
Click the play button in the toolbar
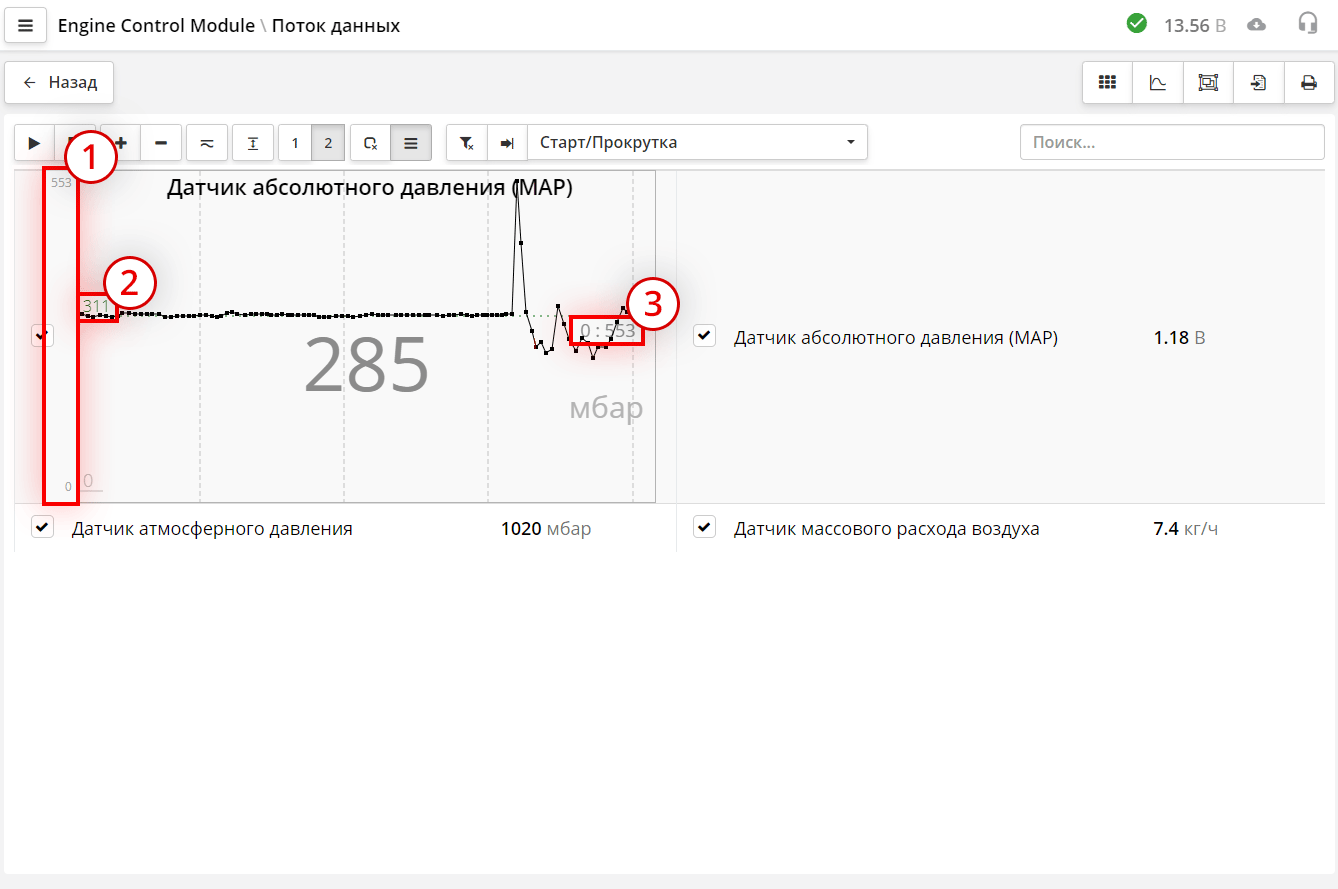34,143
